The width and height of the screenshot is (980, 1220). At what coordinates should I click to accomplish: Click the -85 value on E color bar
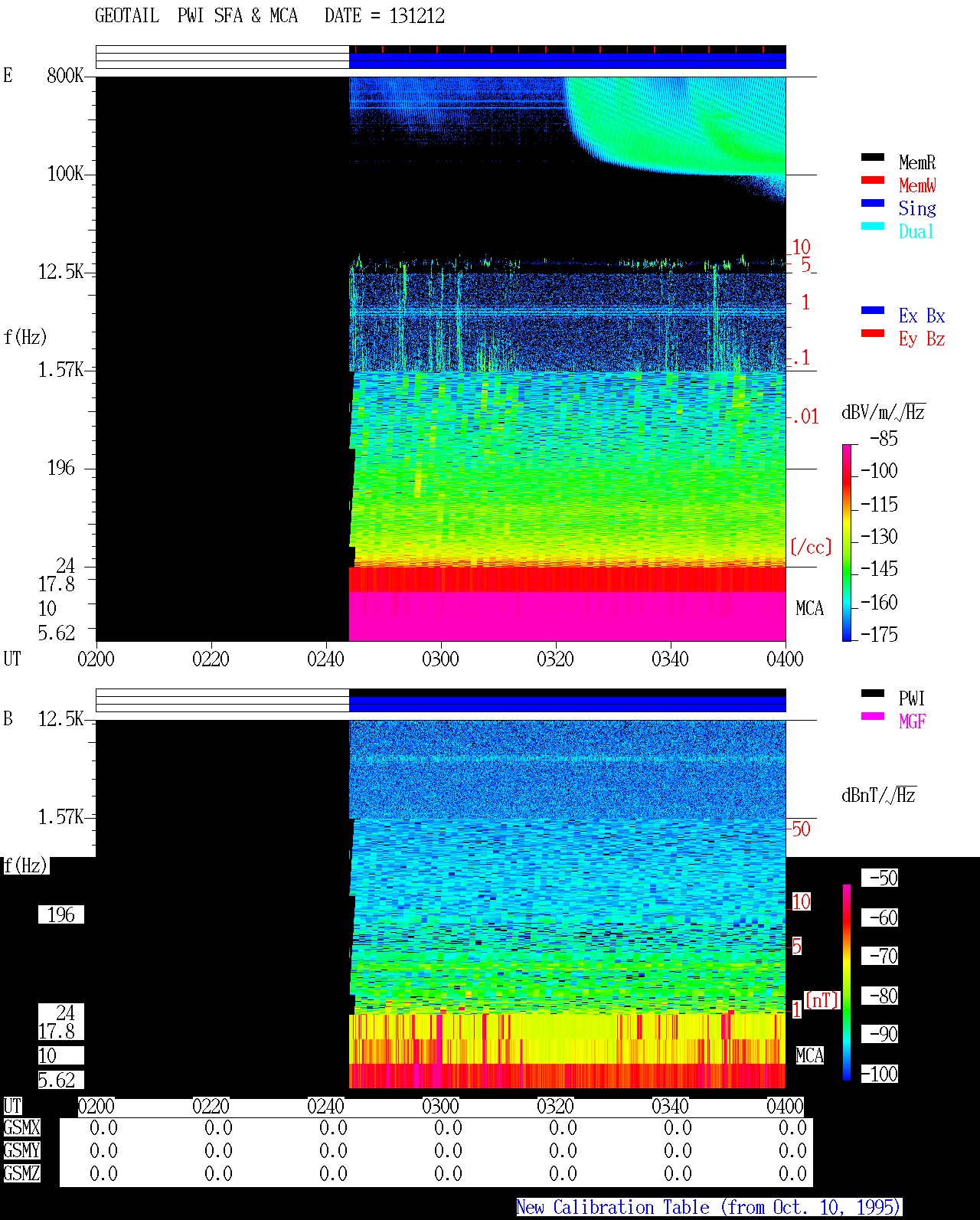point(884,438)
